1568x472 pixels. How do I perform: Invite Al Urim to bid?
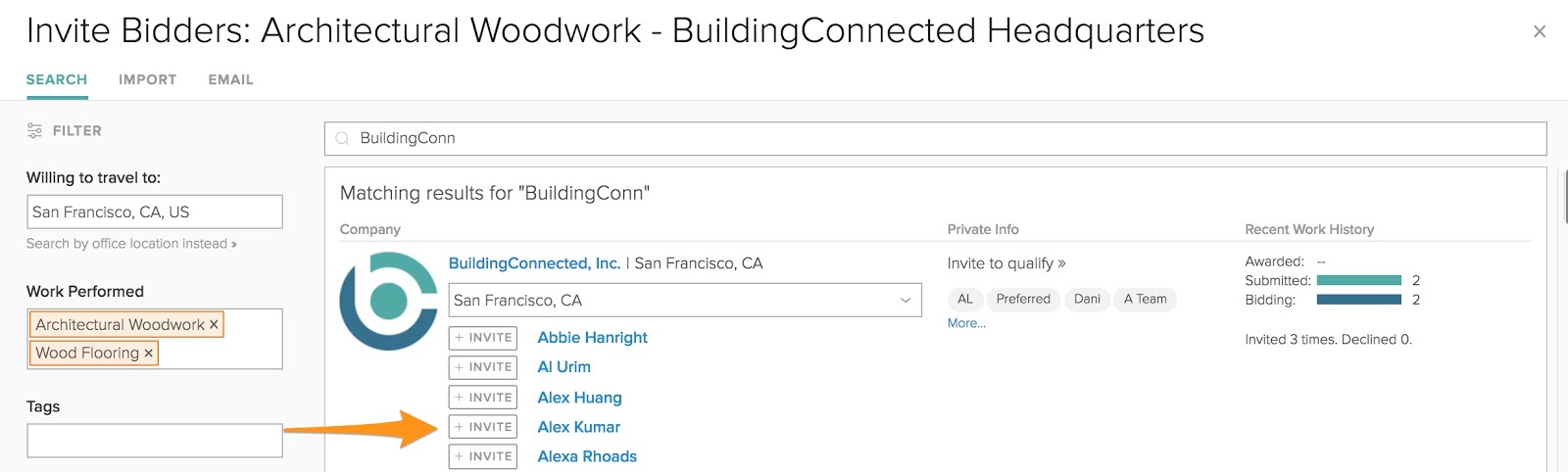click(483, 367)
